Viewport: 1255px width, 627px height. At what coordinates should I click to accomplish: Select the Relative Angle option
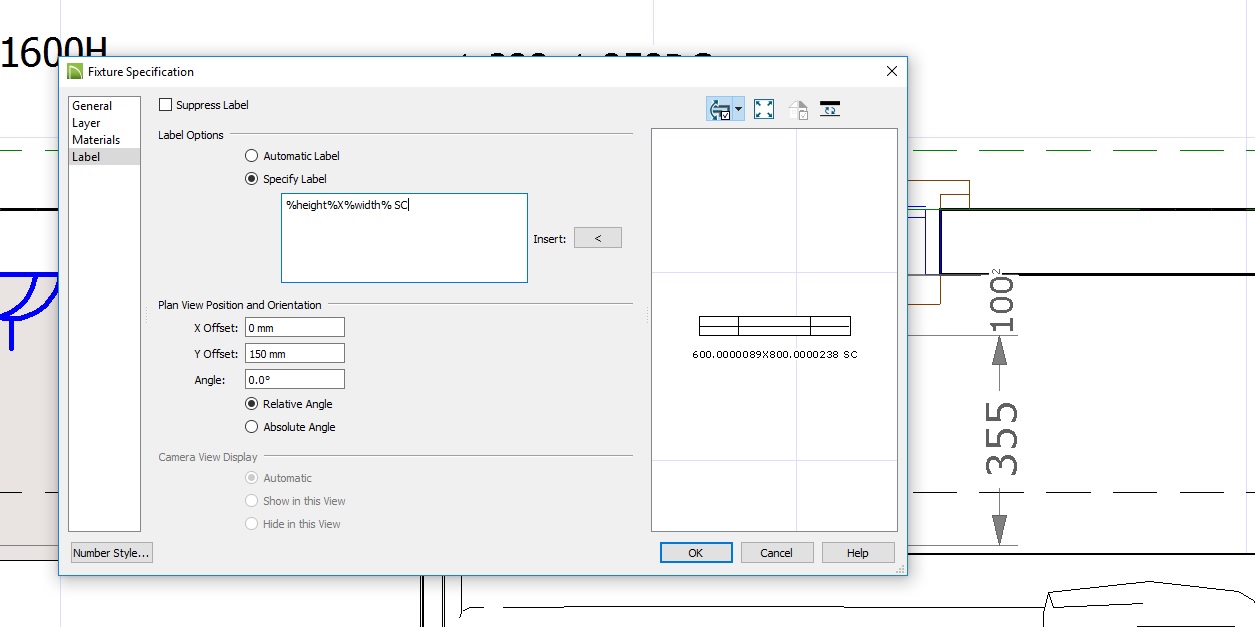pyautogui.click(x=252, y=404)
